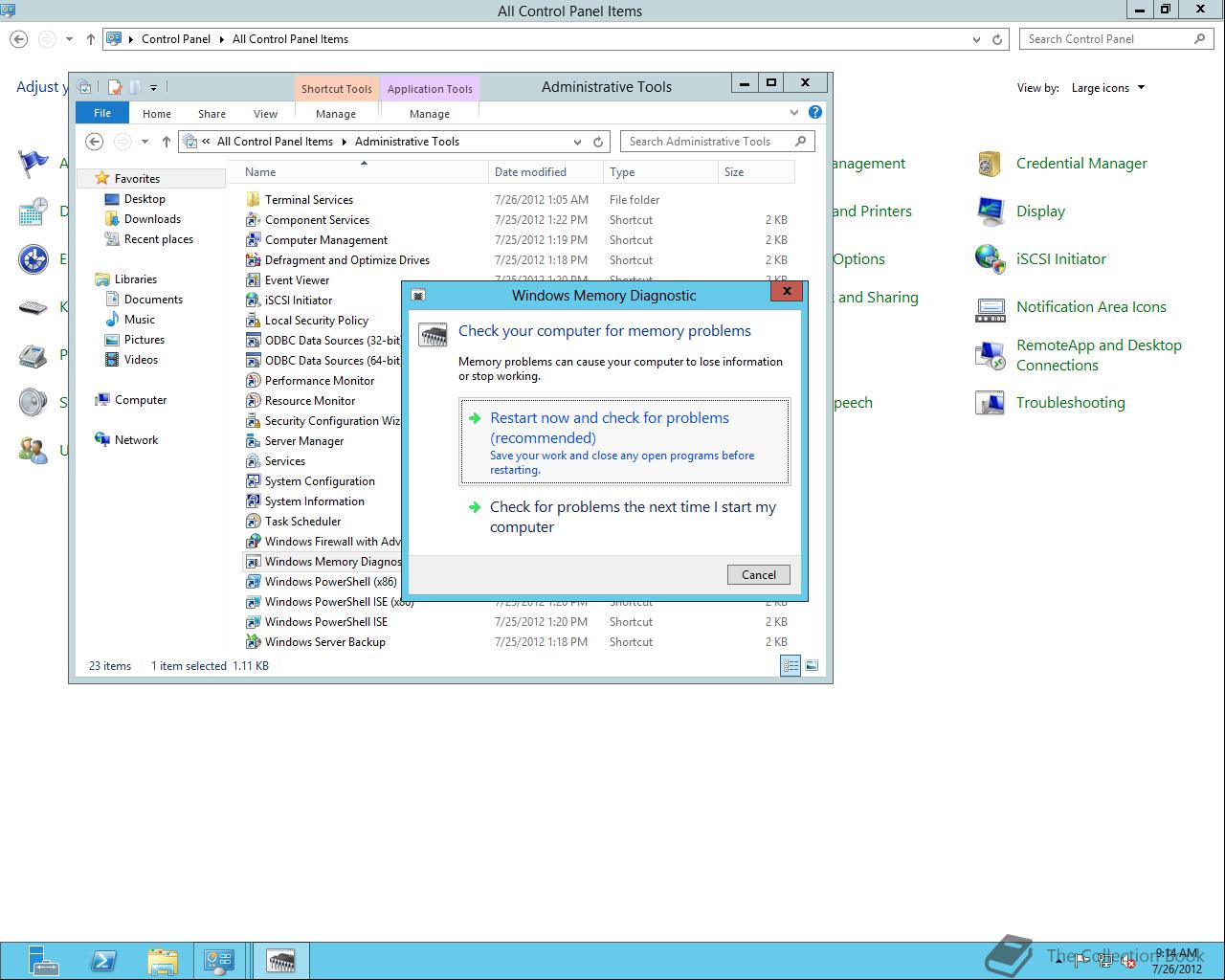Select Documents under Libraries
The image size is (1225, 980).
pyautogui.click(x=153, y=300)
